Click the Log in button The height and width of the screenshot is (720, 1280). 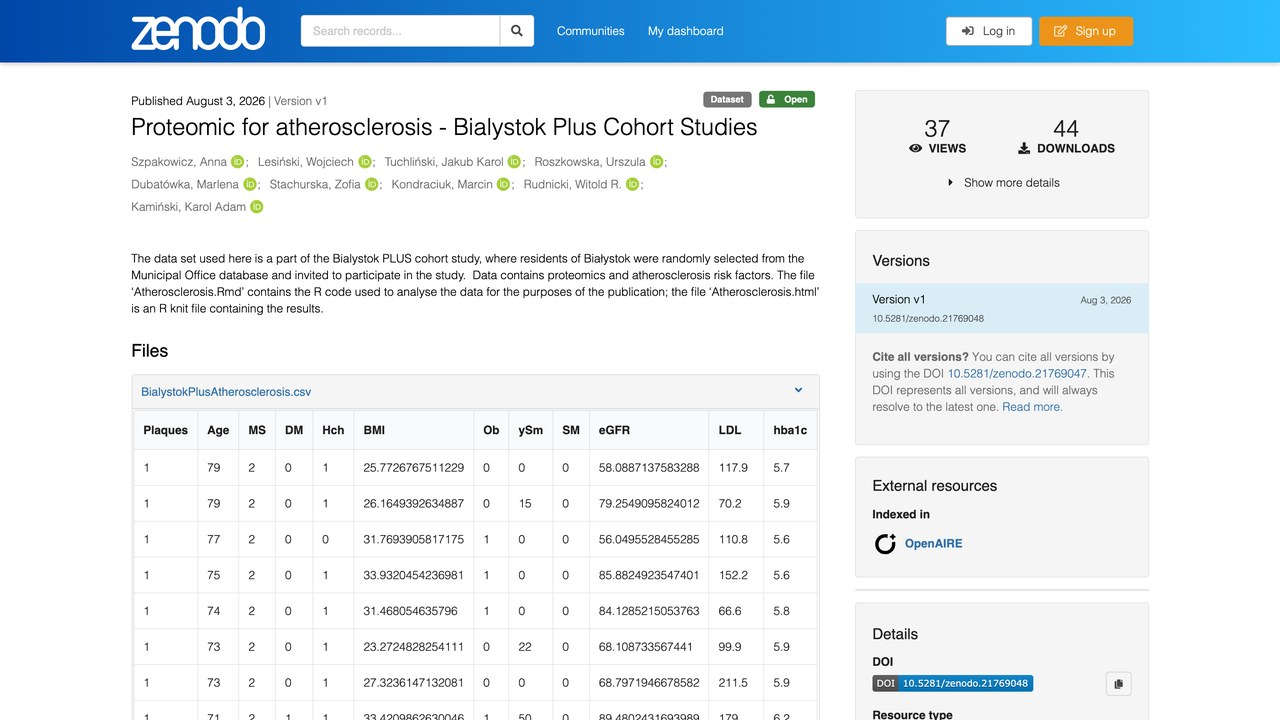tap(988, 31)
